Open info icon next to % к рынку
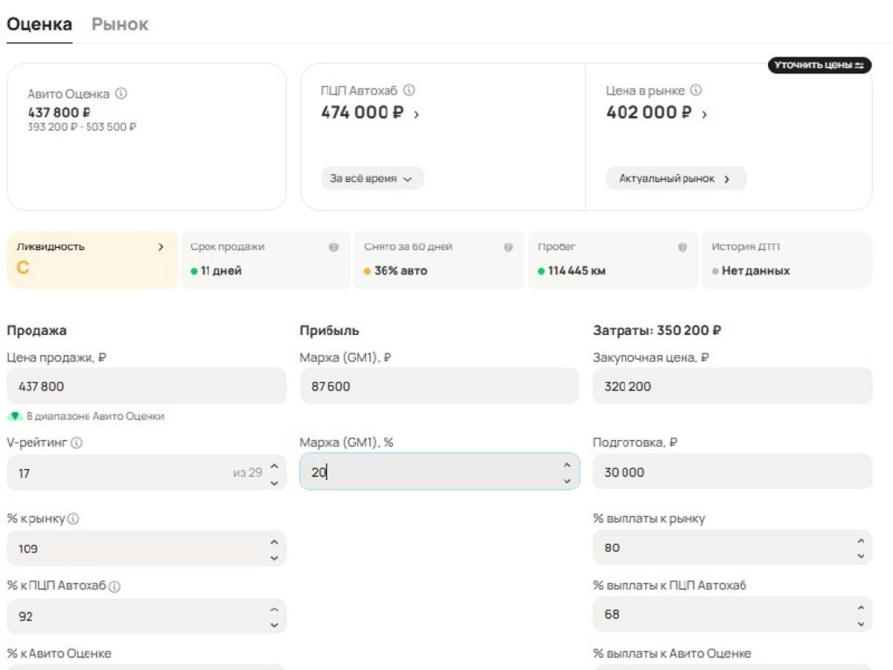893x670 pixels. pyautogui.click(x=73, y=518)
